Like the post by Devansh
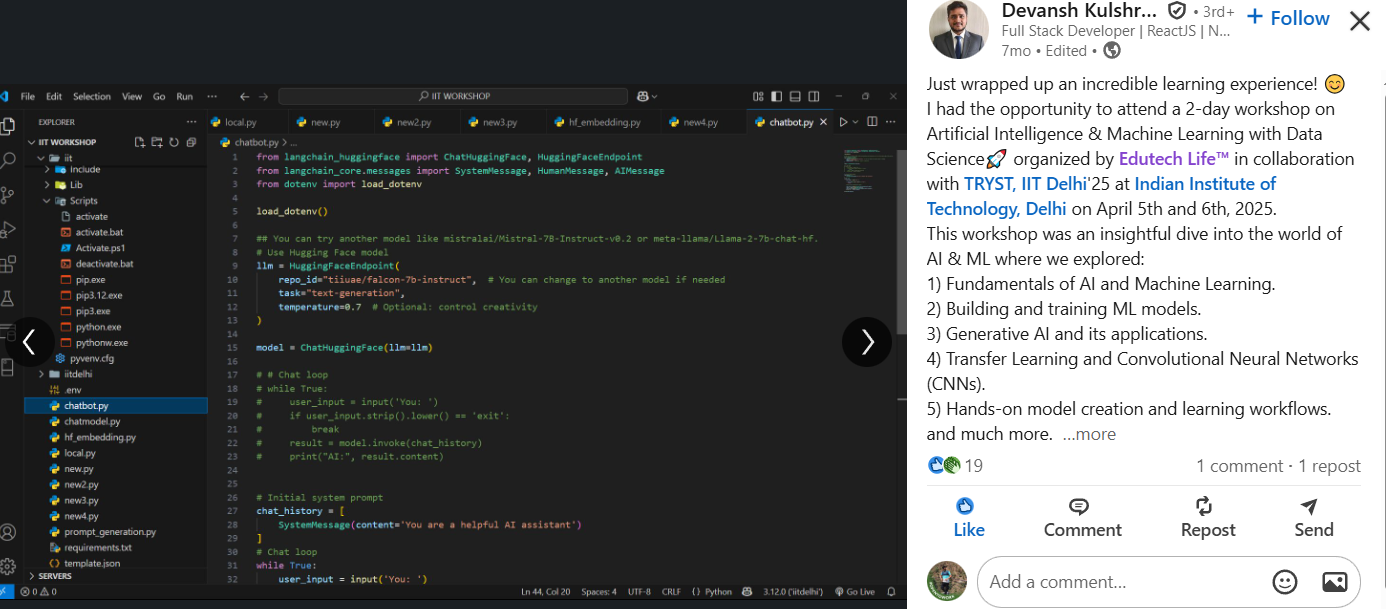The height and width of the screenshot is (609, 1386). [x=967, y=518]
